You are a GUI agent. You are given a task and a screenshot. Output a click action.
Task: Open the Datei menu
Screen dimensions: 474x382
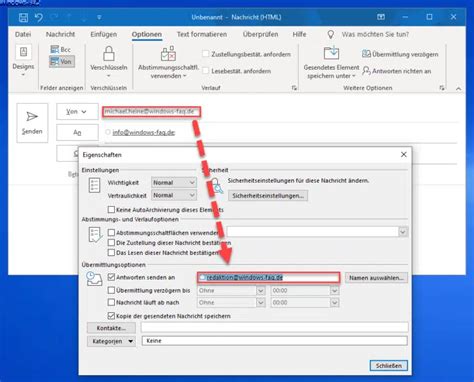tap(23, 34)
